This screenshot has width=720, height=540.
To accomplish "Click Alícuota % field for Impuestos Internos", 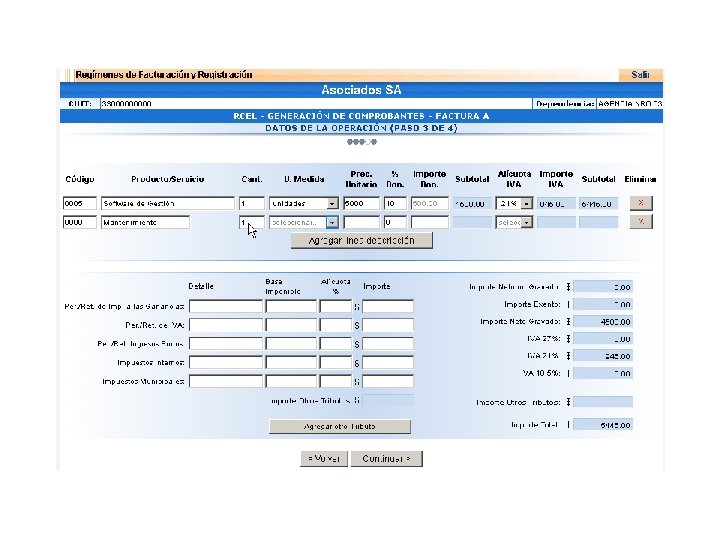I will pos(336,362).
